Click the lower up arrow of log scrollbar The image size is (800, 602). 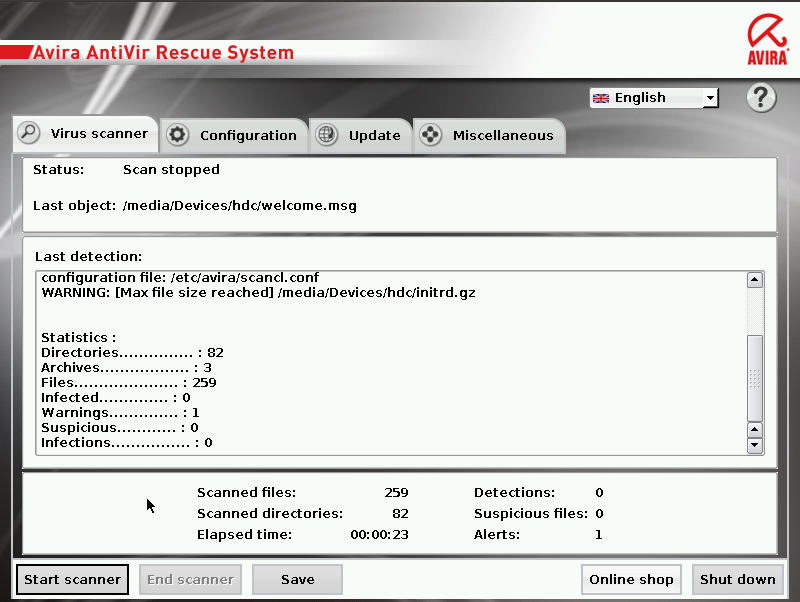point(755,430)
